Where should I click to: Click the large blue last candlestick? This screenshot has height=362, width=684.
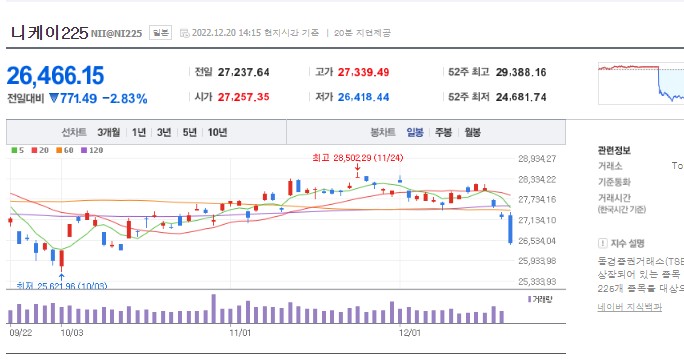tap(510, 229)
